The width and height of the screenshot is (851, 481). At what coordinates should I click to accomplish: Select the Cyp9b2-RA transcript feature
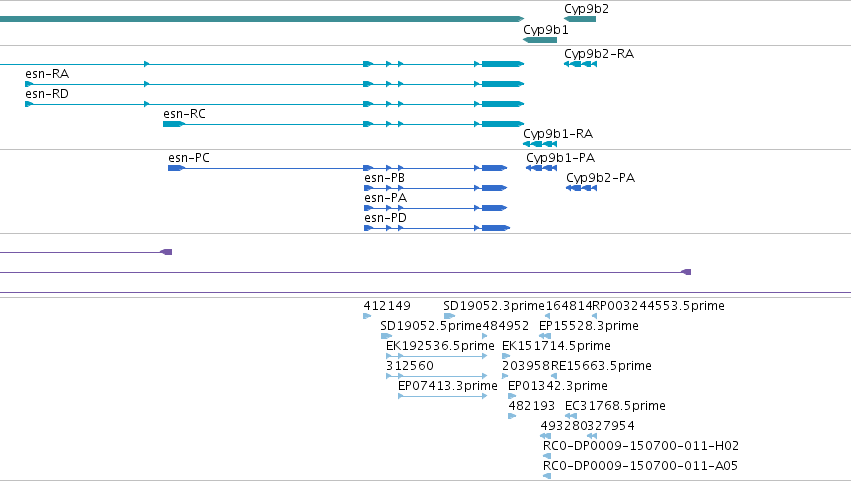pos(580,64)
